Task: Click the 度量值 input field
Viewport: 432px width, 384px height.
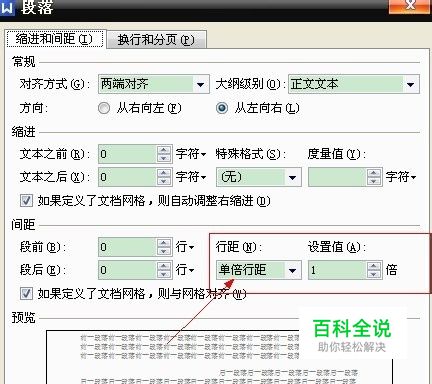Action: coord(337,177)
